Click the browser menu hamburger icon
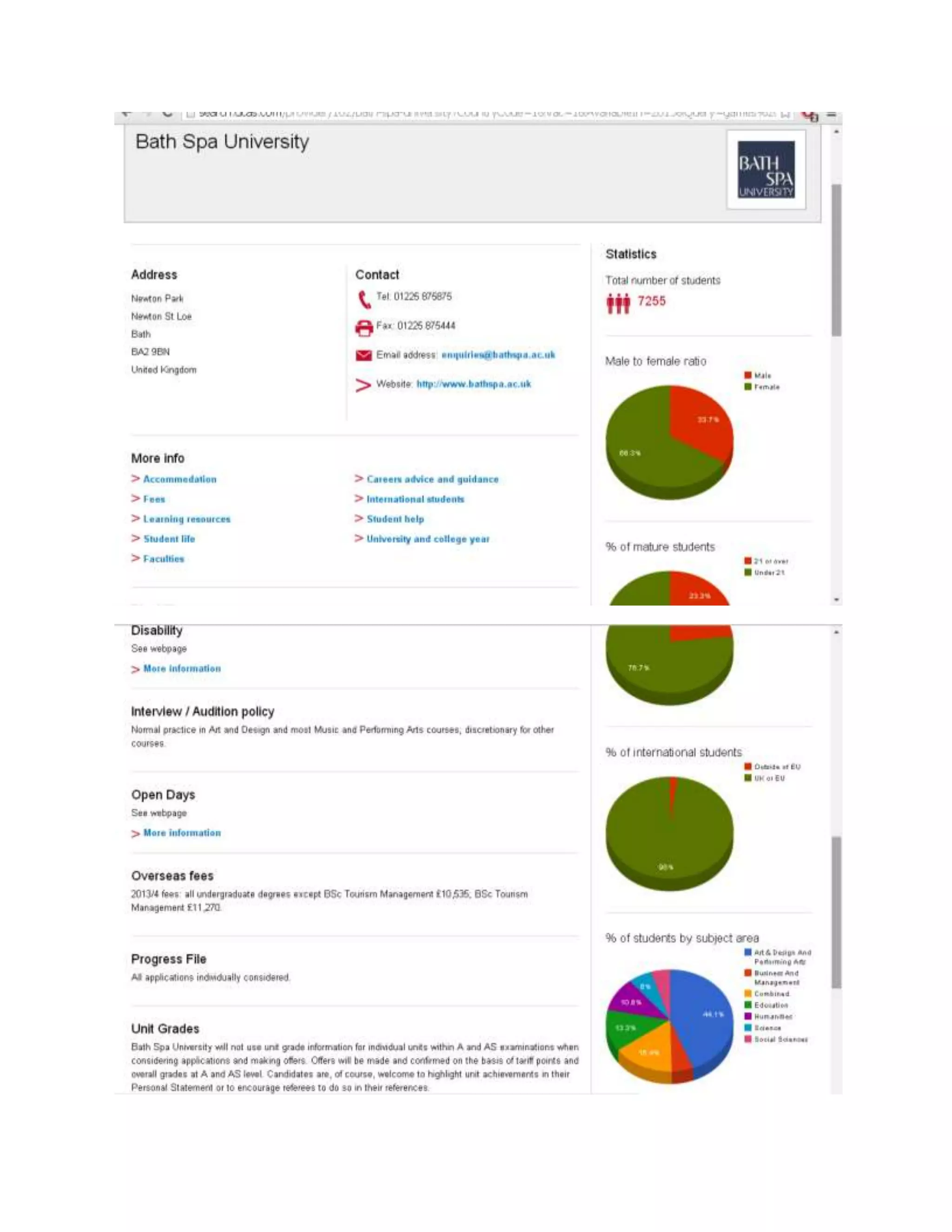952x1232 pixels. pos(831,114)
